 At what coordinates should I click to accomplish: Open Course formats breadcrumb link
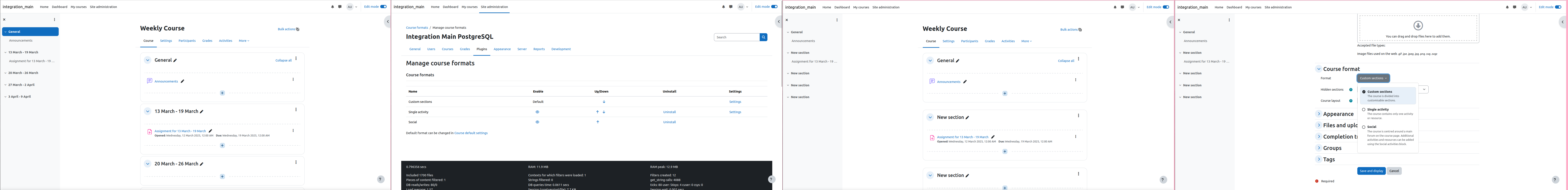(x=417, y=28)
